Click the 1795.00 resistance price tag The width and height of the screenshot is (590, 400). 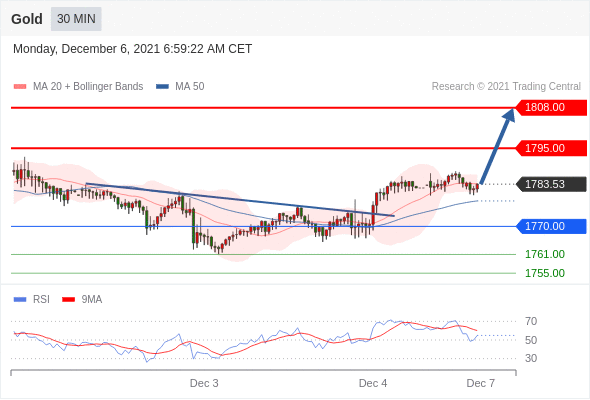pos(551,148)
